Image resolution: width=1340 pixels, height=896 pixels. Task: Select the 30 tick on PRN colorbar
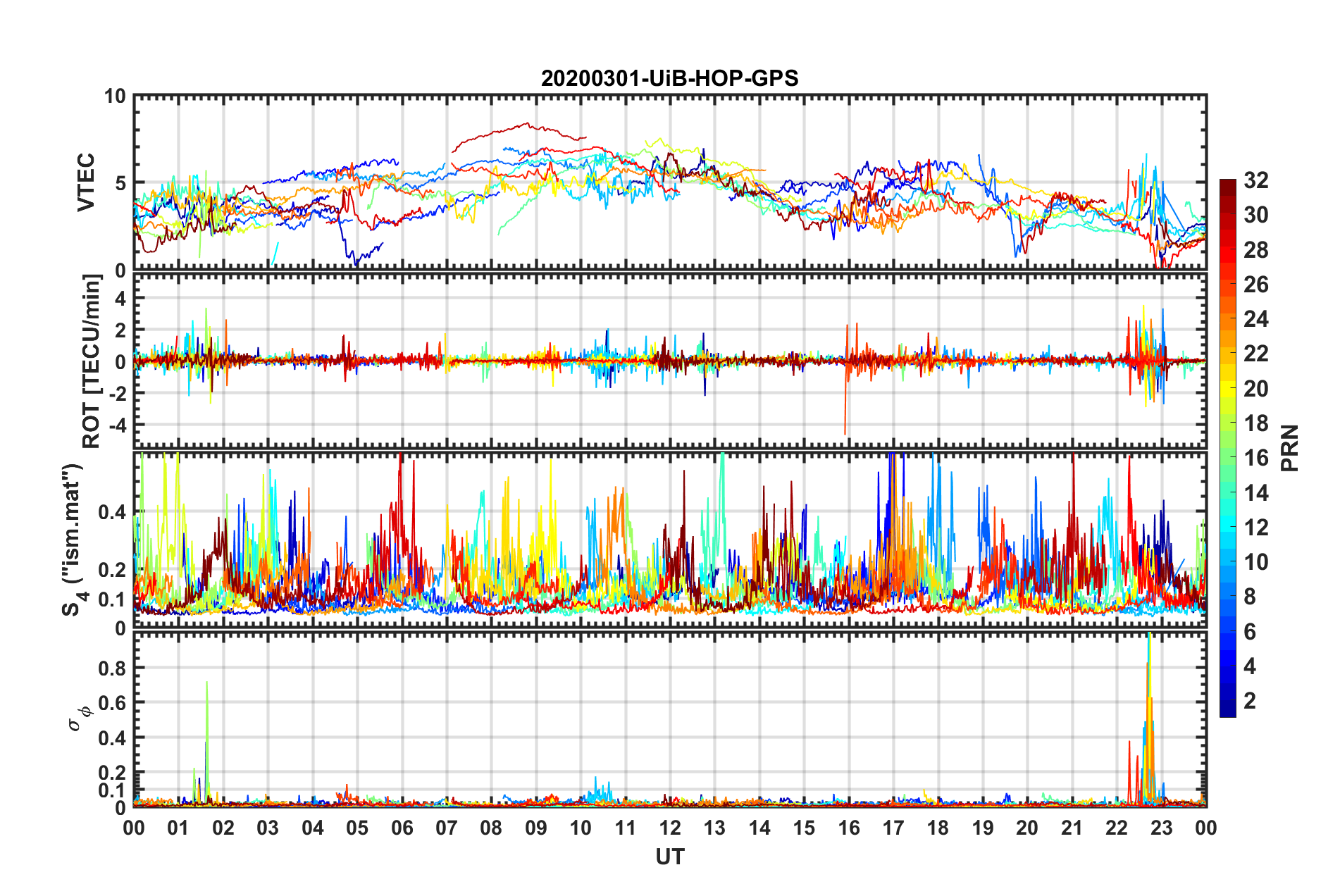[x=1255, y=215]
